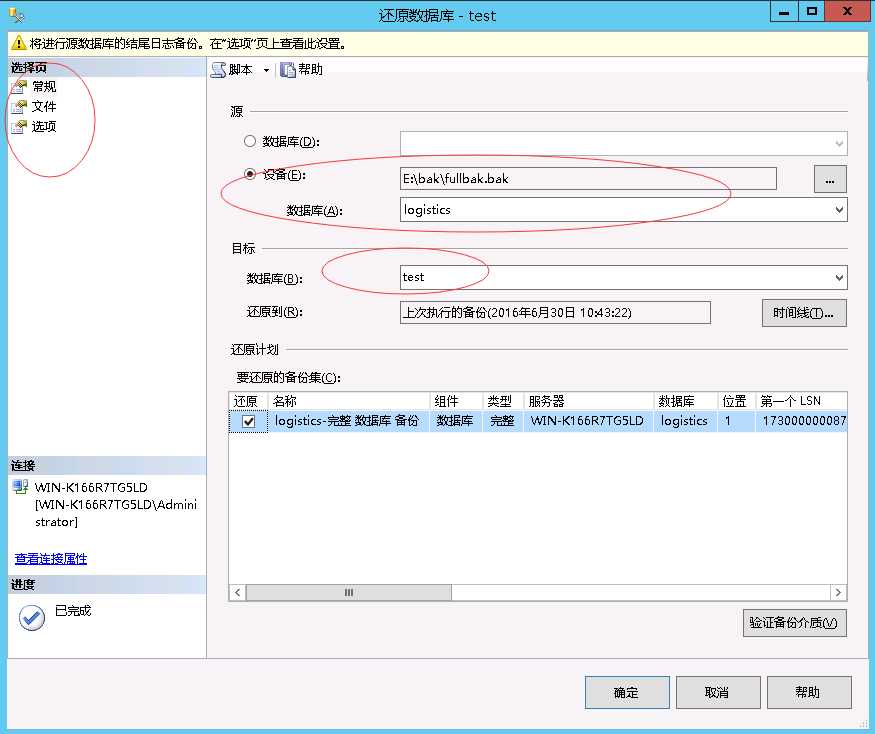Click the 脚本 toolbar label
Image resolution: width=875 pixels, height=734 pixels.
tap(241, 70)
